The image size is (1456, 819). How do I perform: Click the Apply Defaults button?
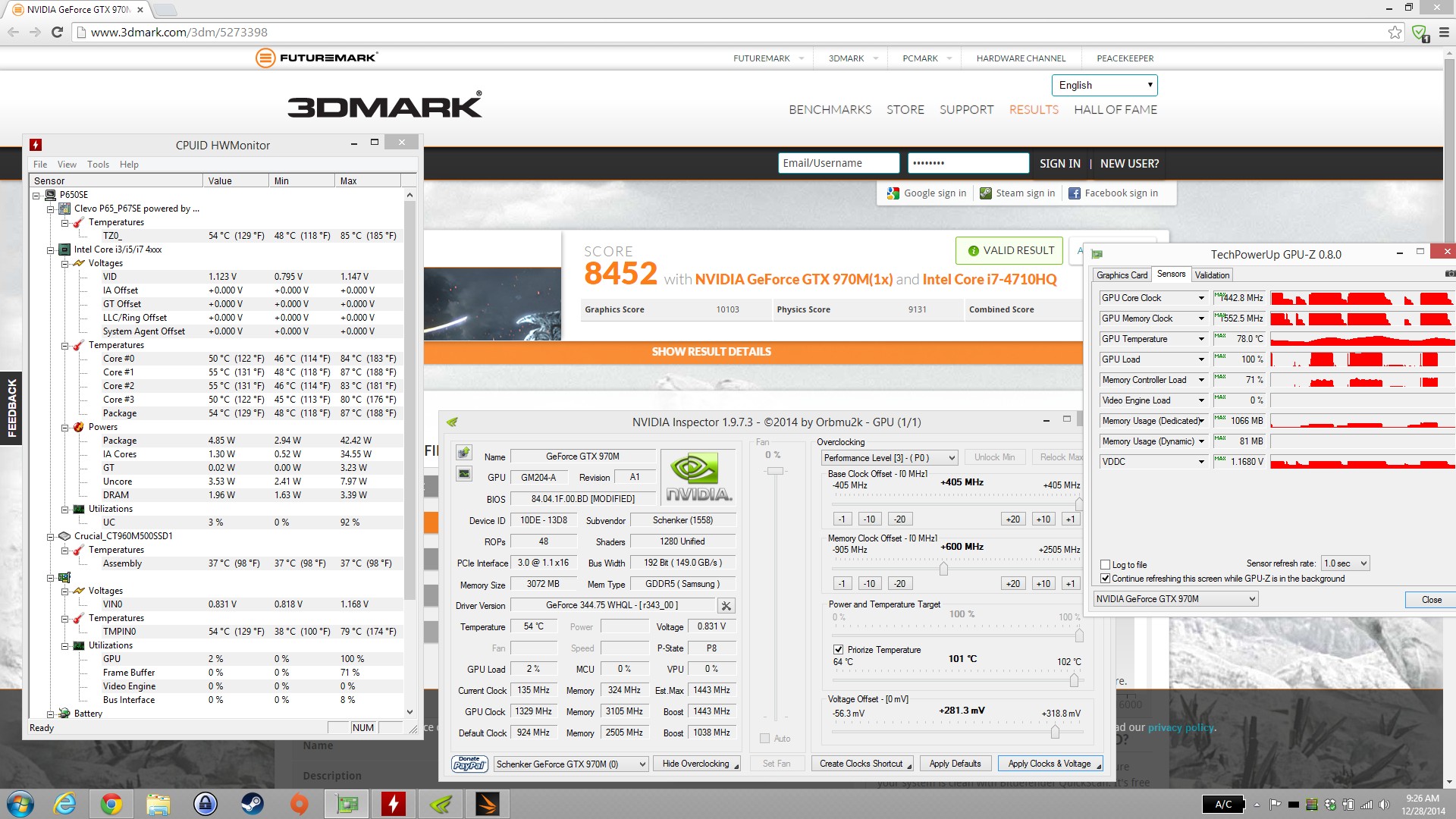click(x=955, y=764)
